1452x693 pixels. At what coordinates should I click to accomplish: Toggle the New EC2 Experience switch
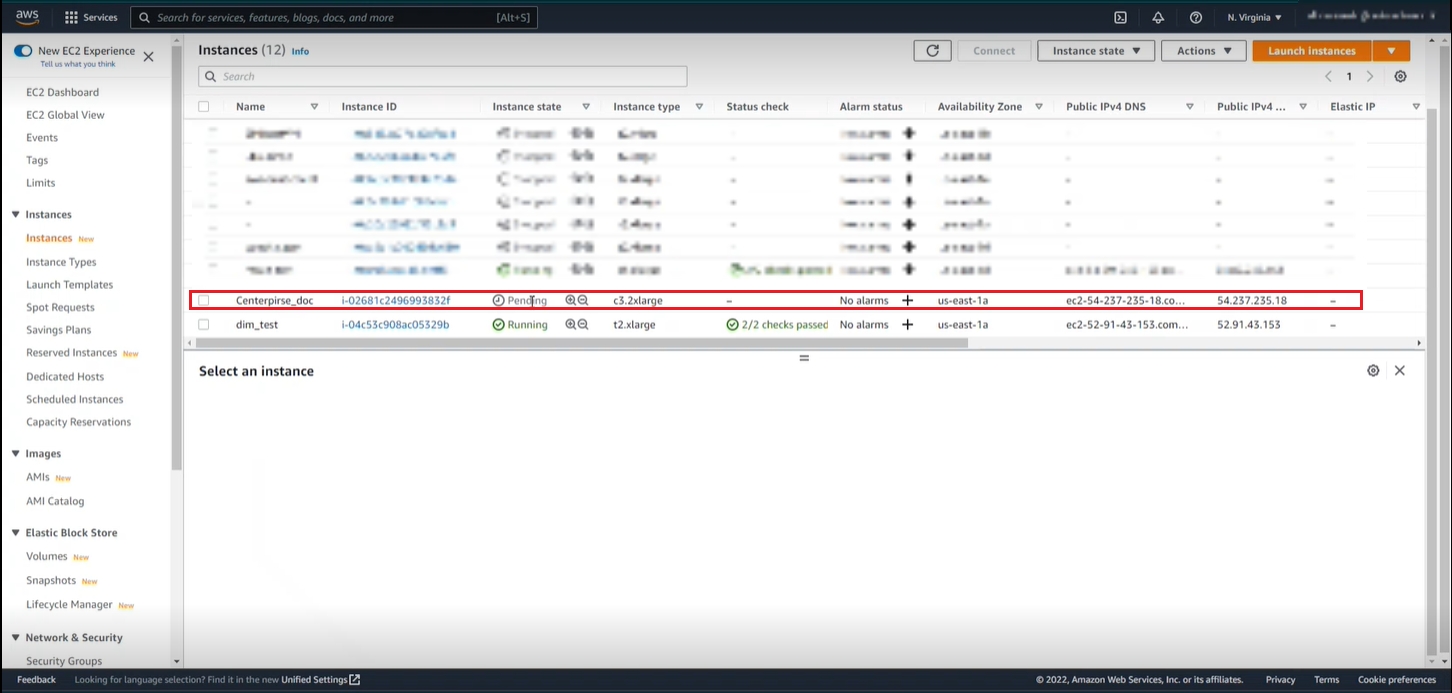click(x=23, y=51)
